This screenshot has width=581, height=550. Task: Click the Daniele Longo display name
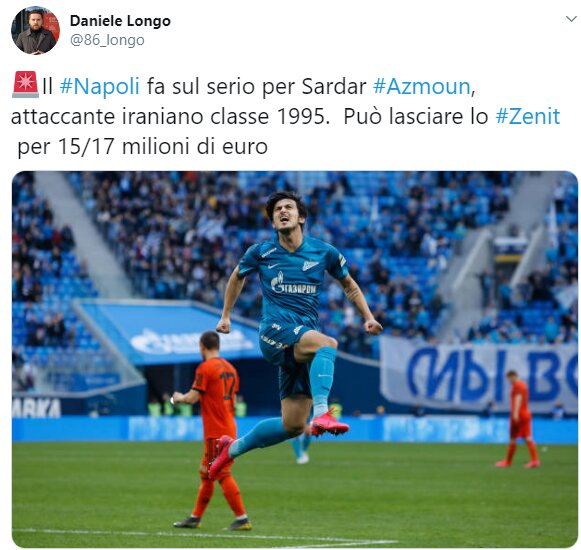click(x=120, y=21)
